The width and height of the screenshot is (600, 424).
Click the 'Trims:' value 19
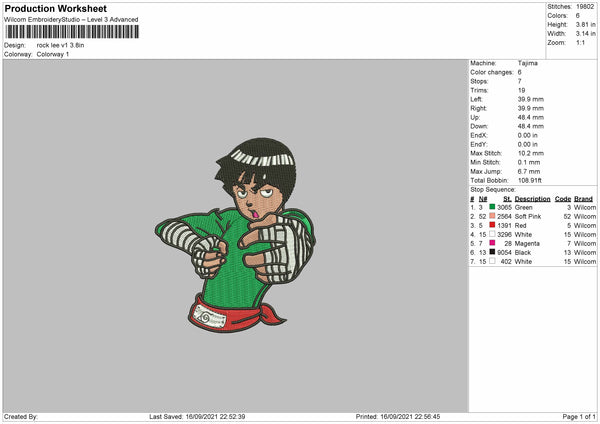pyautogui.click(x=521, y=90)
